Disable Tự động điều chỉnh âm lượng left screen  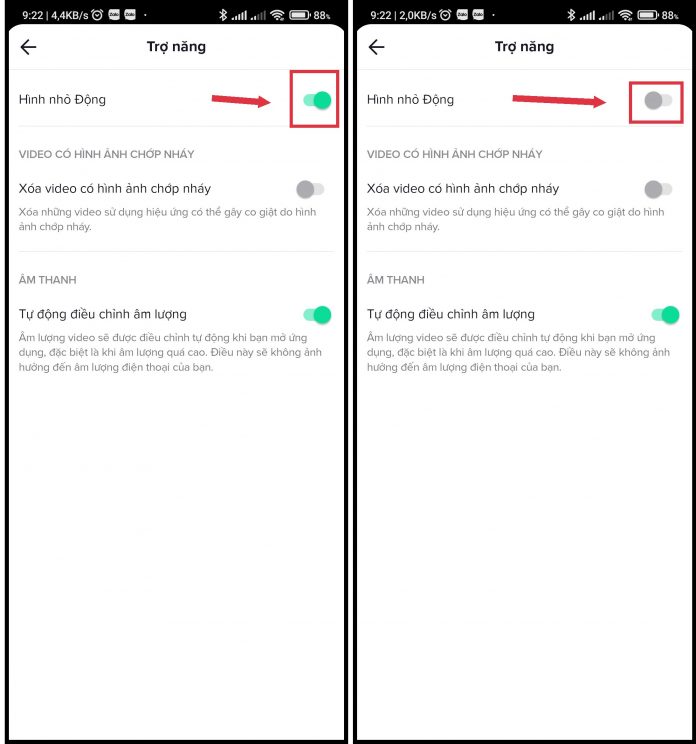pos(317,315)
